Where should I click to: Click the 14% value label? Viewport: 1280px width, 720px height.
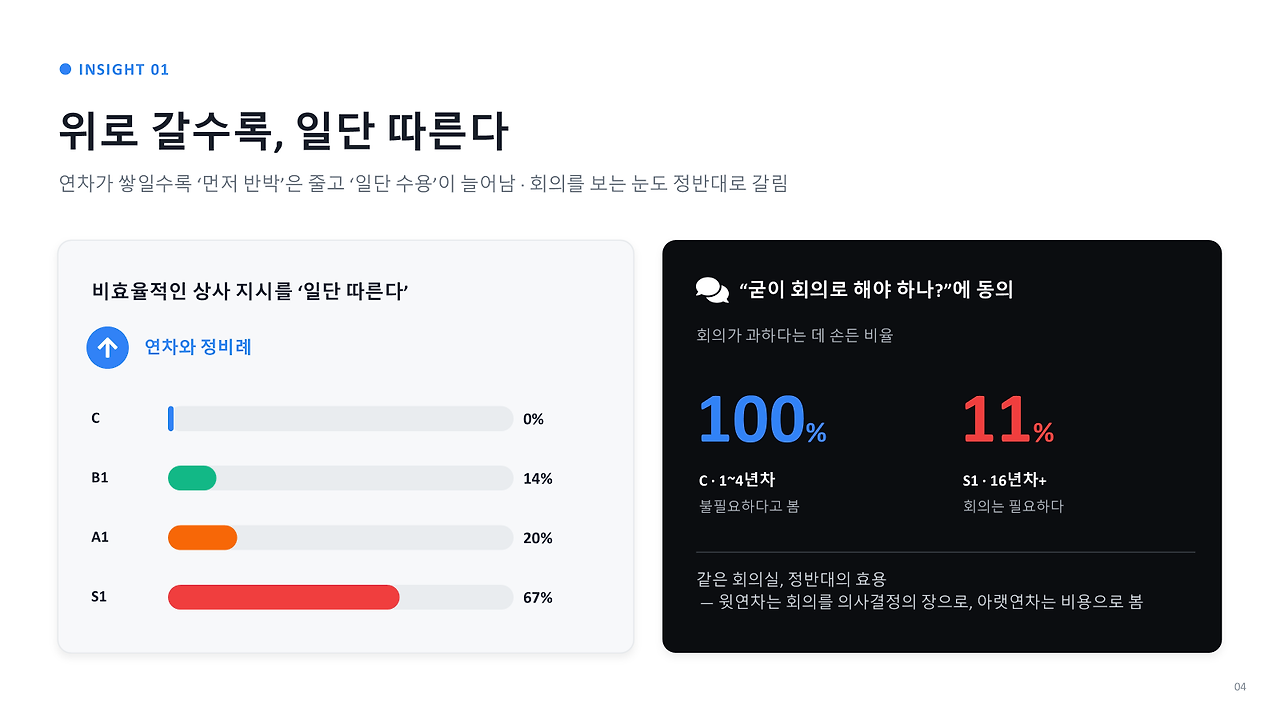click(x=538, y=479)
